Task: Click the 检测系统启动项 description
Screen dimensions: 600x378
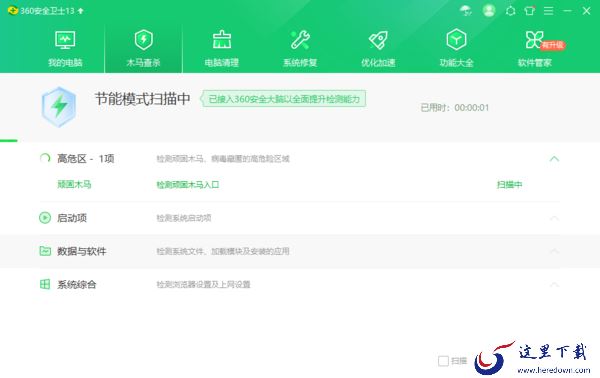Action: pyautogui.click(x=184, y=218)
